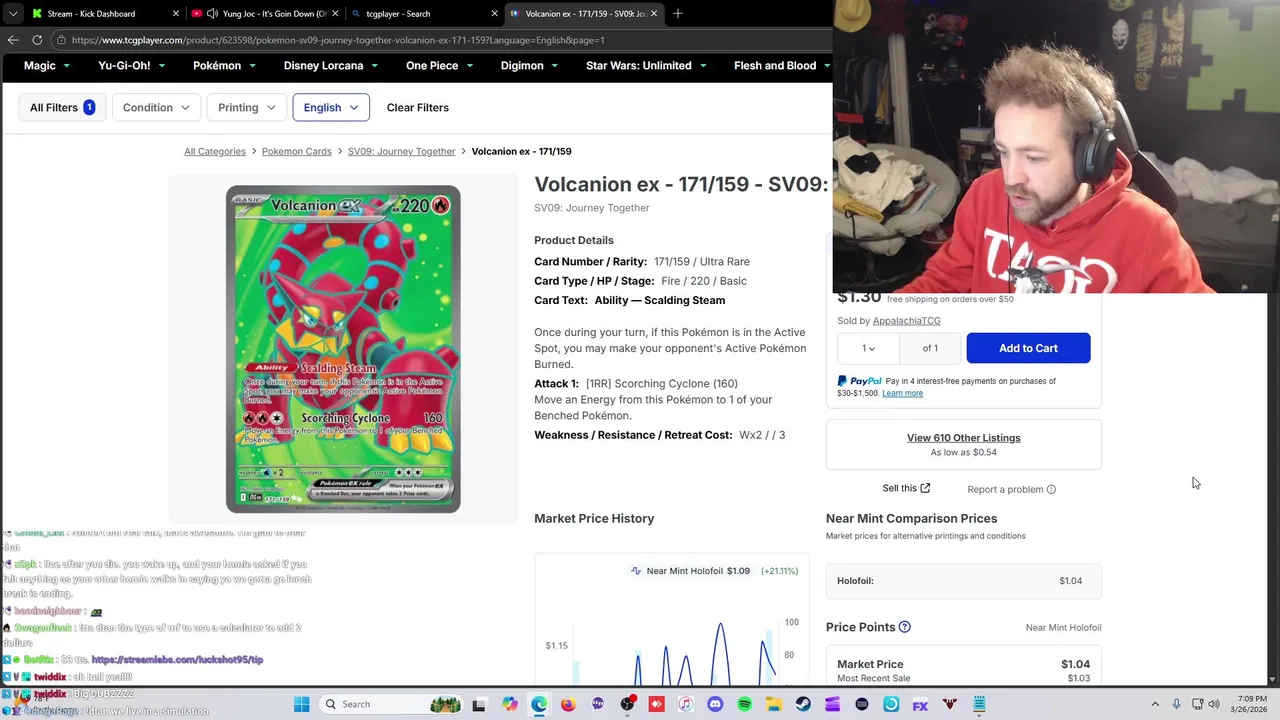Image resolution: width=1280 pixels, height=720 pixels.
Task: Open OBS Studio from the taskbar
Action: pyautogui.click(x=627, y=704)
